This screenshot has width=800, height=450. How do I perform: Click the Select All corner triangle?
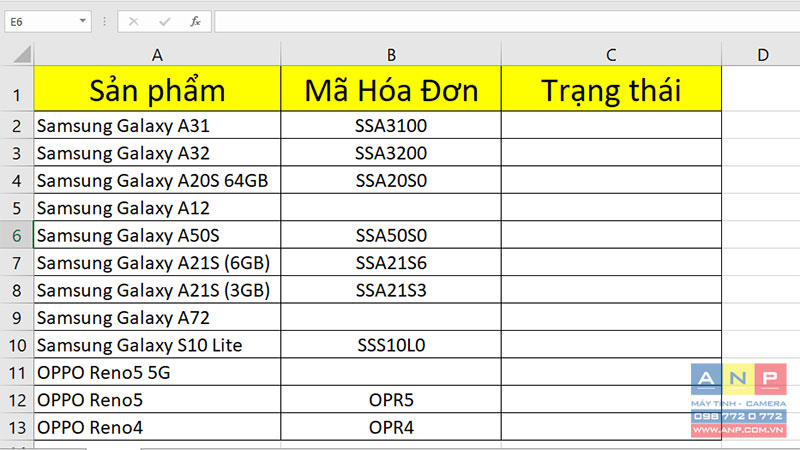(22, 54)
